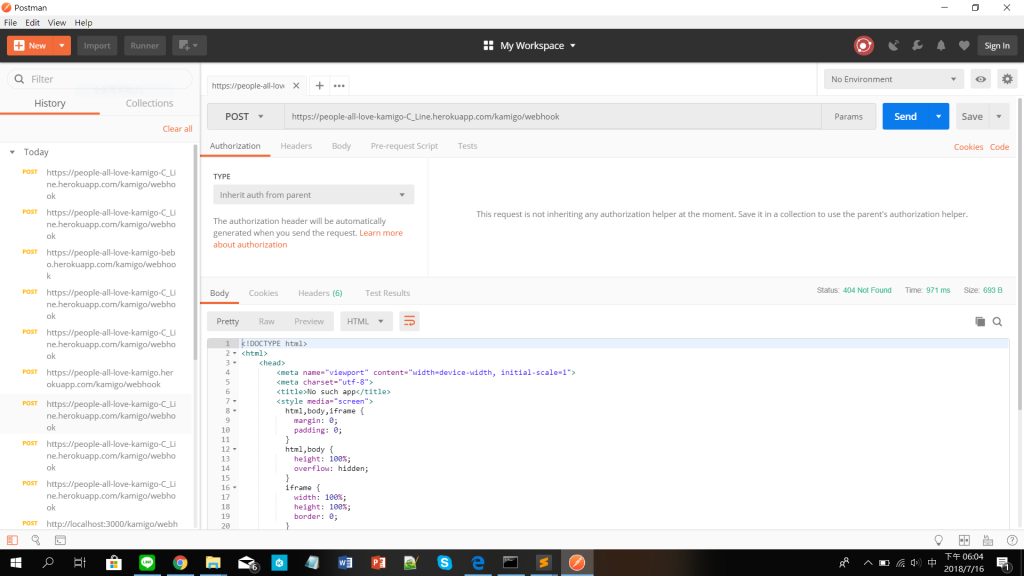This screenshot has height=576, width=1024.
Task: Open the HTTP method POST dropdown
Action: pos(245,116)
